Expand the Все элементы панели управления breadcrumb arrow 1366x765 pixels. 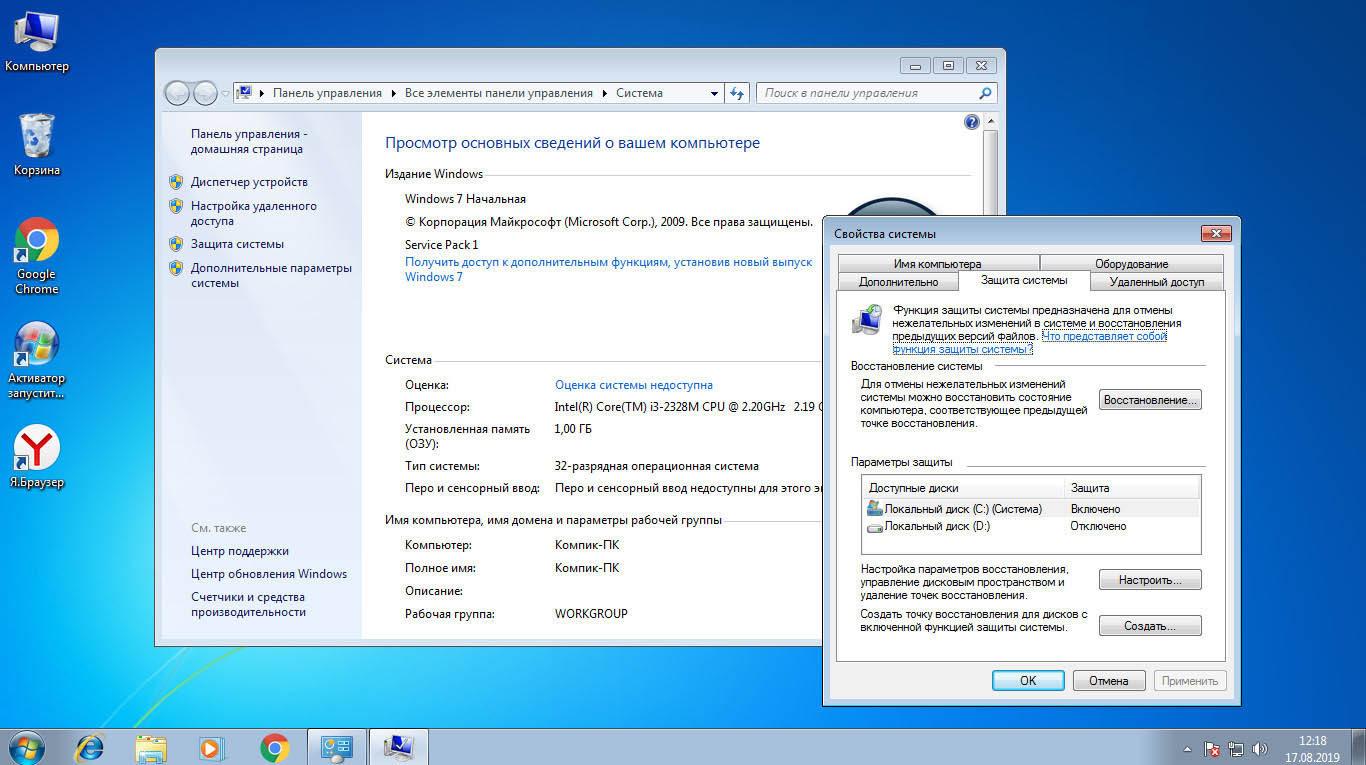[604, 93]
